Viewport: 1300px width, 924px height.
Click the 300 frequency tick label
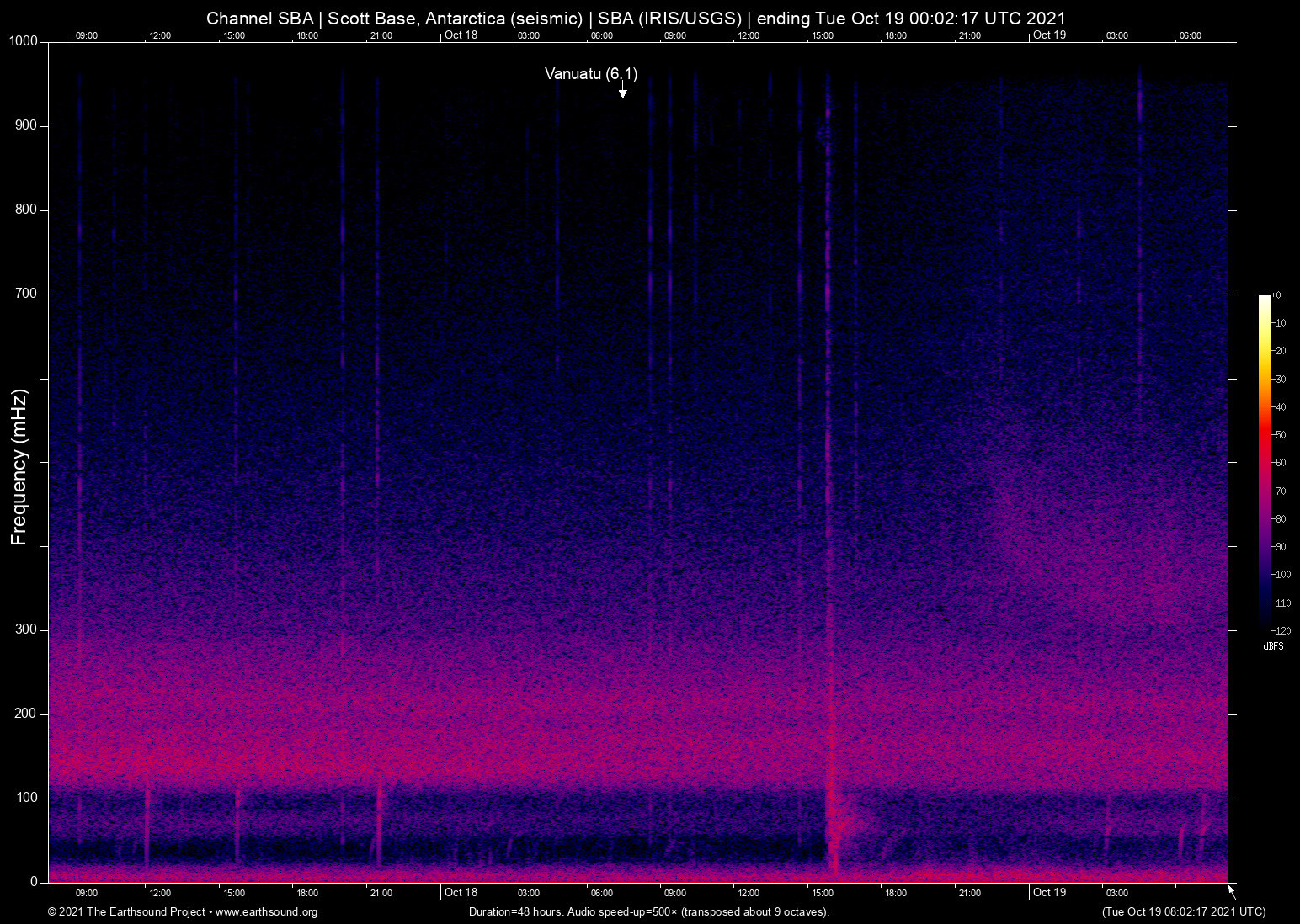point(27,629)
